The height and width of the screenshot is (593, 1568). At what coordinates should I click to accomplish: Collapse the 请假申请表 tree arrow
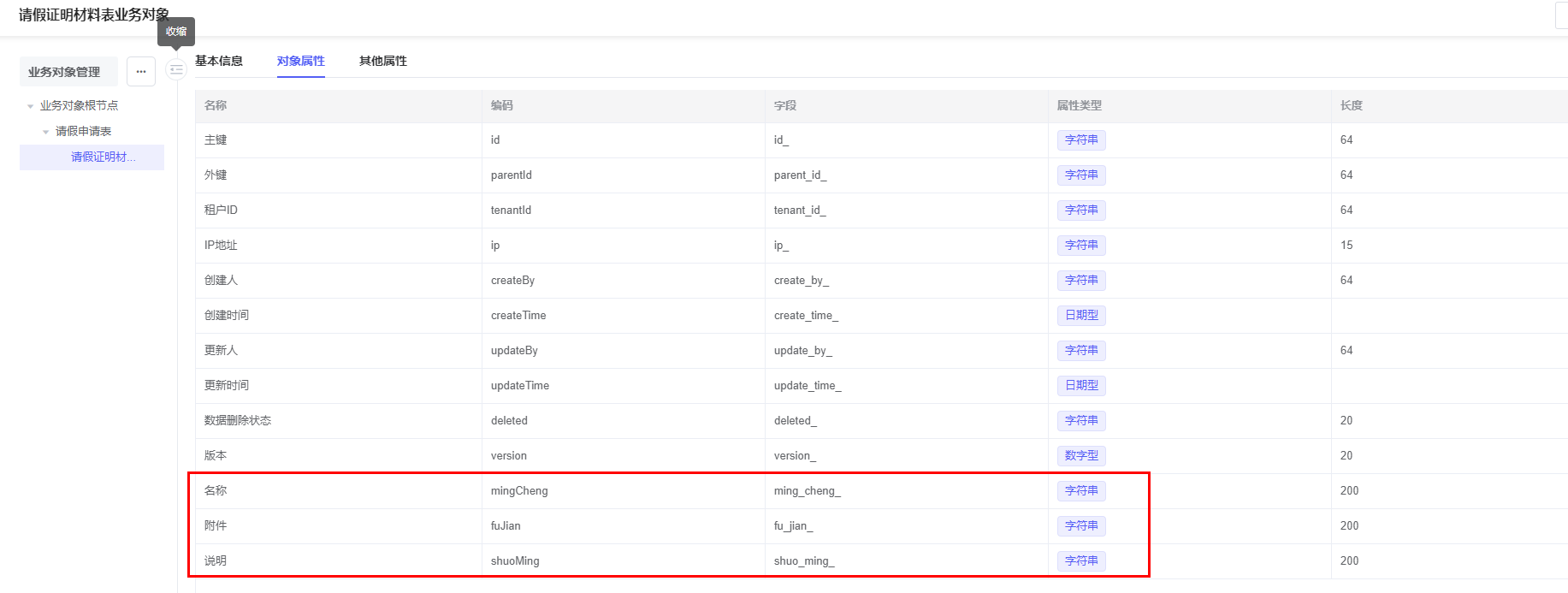(x=46, y=132)
